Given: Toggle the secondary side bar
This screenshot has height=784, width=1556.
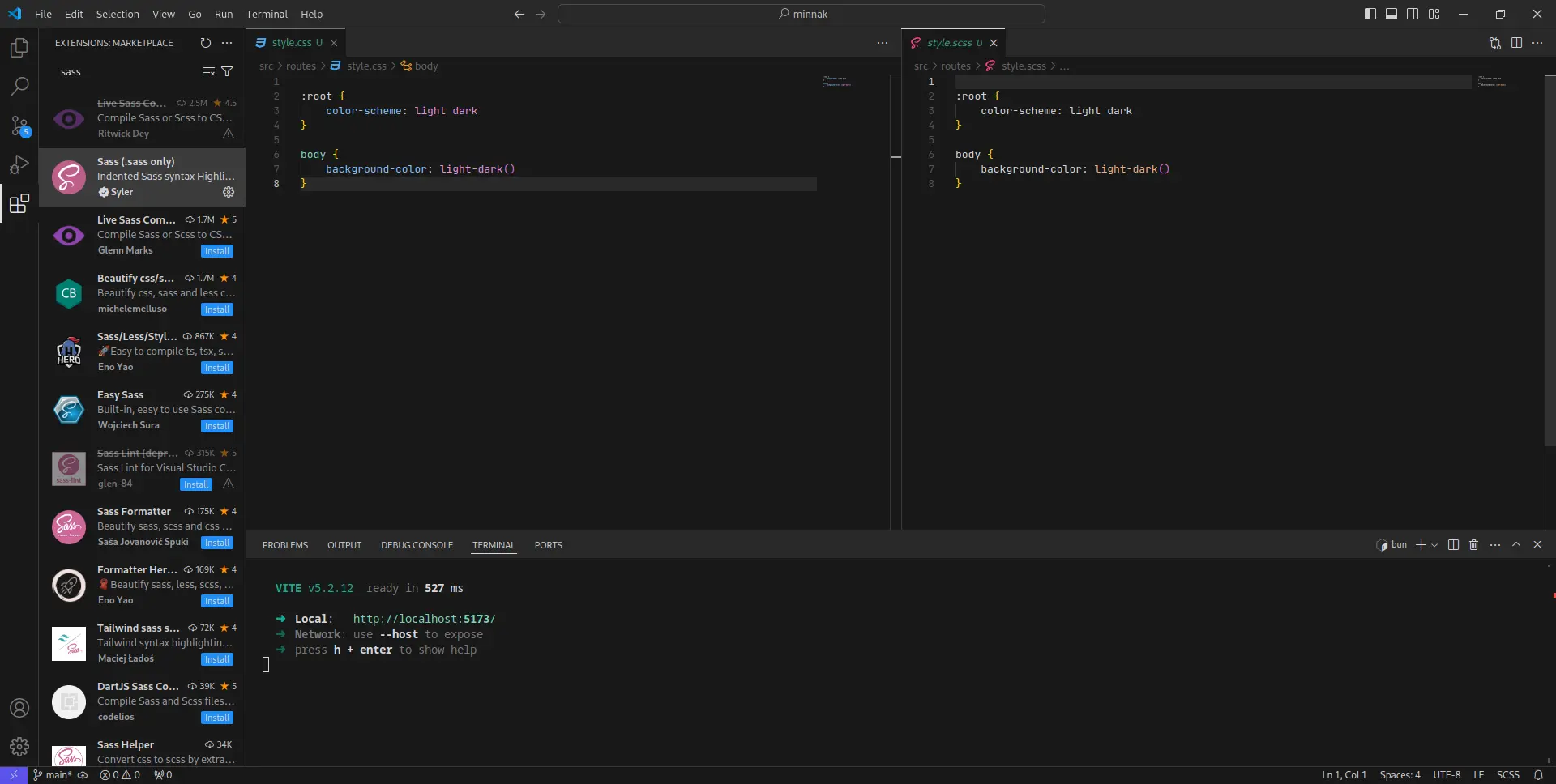Looking at the screenshot, I should tap(1413, 14).
